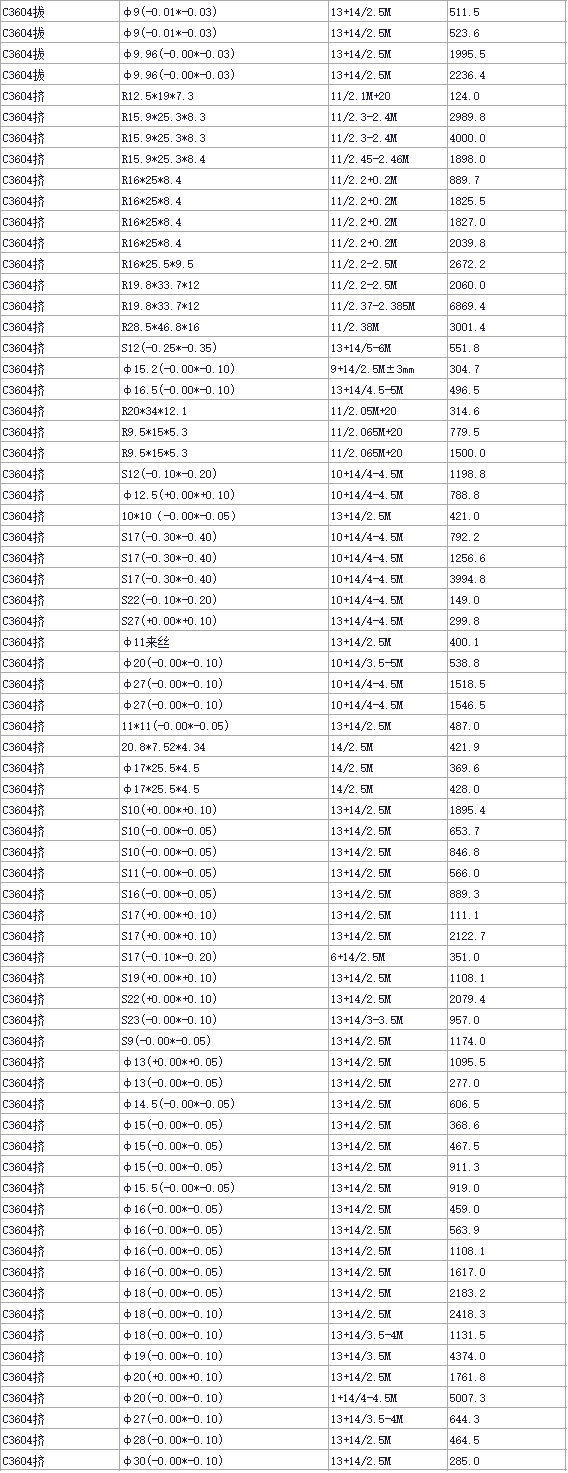Click the spec cell 11*11(-0.00*-0.05)
The height and width of the screenshot is (1473, 568).
[x=222, y=726]
